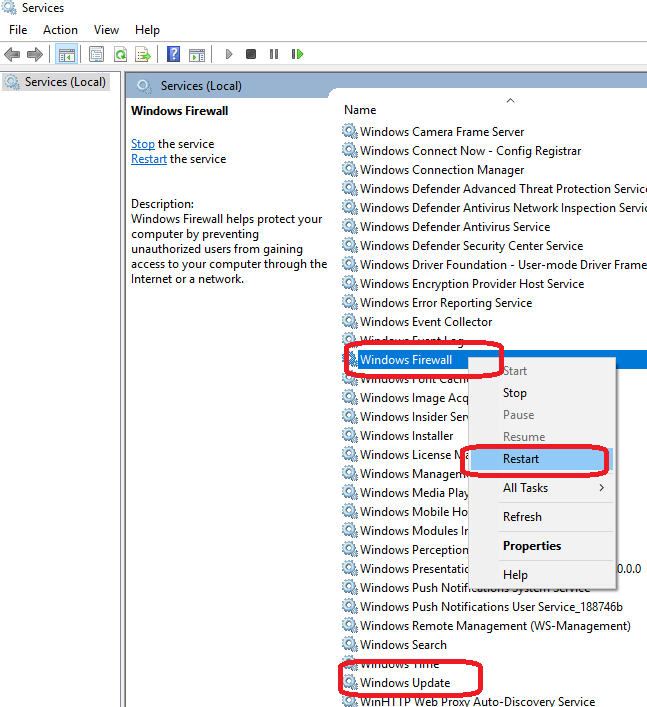Click the Restart Service toolbar icon
Image resolution: width=647 pixels, height=707 pixels.
(297, 55)
